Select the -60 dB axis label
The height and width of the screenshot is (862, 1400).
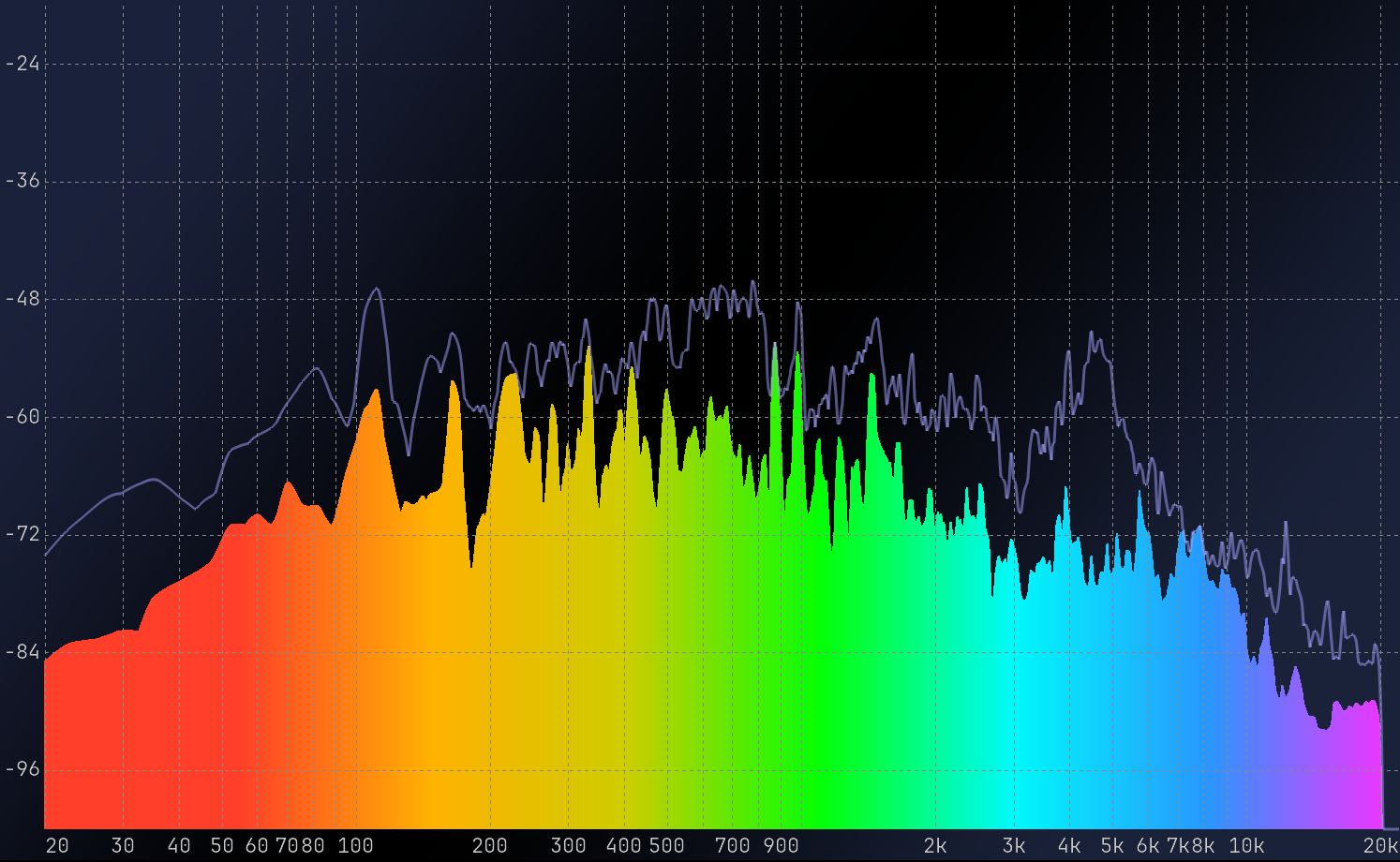pyautogui.click(x=22, y=417)
